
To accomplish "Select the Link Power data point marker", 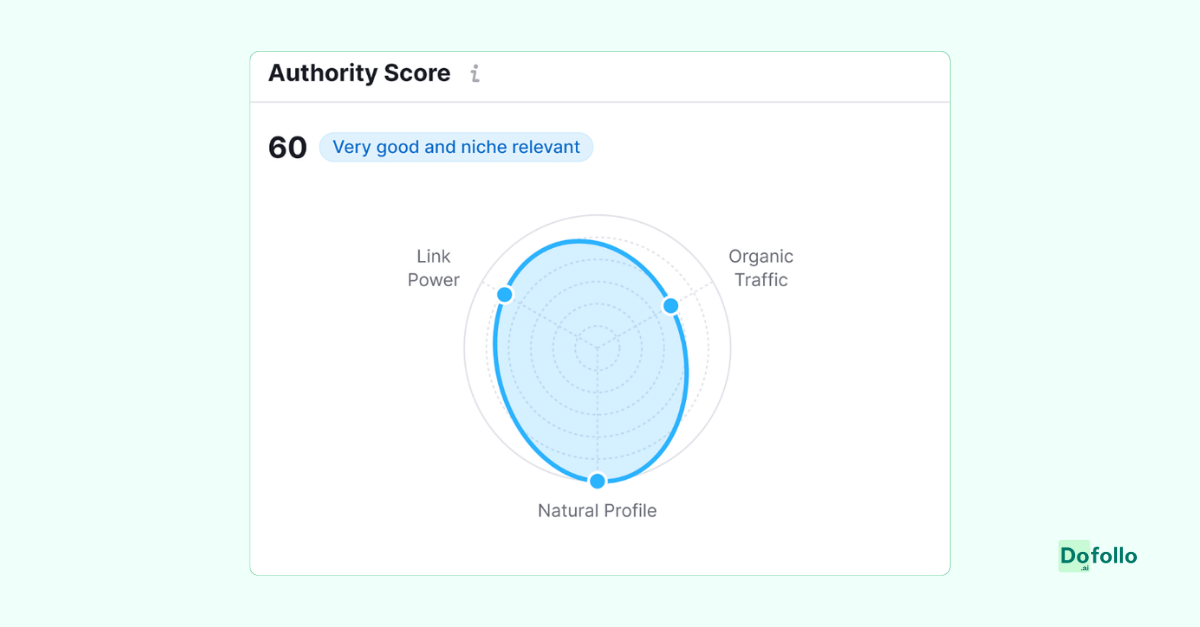I will click(505, 293).
